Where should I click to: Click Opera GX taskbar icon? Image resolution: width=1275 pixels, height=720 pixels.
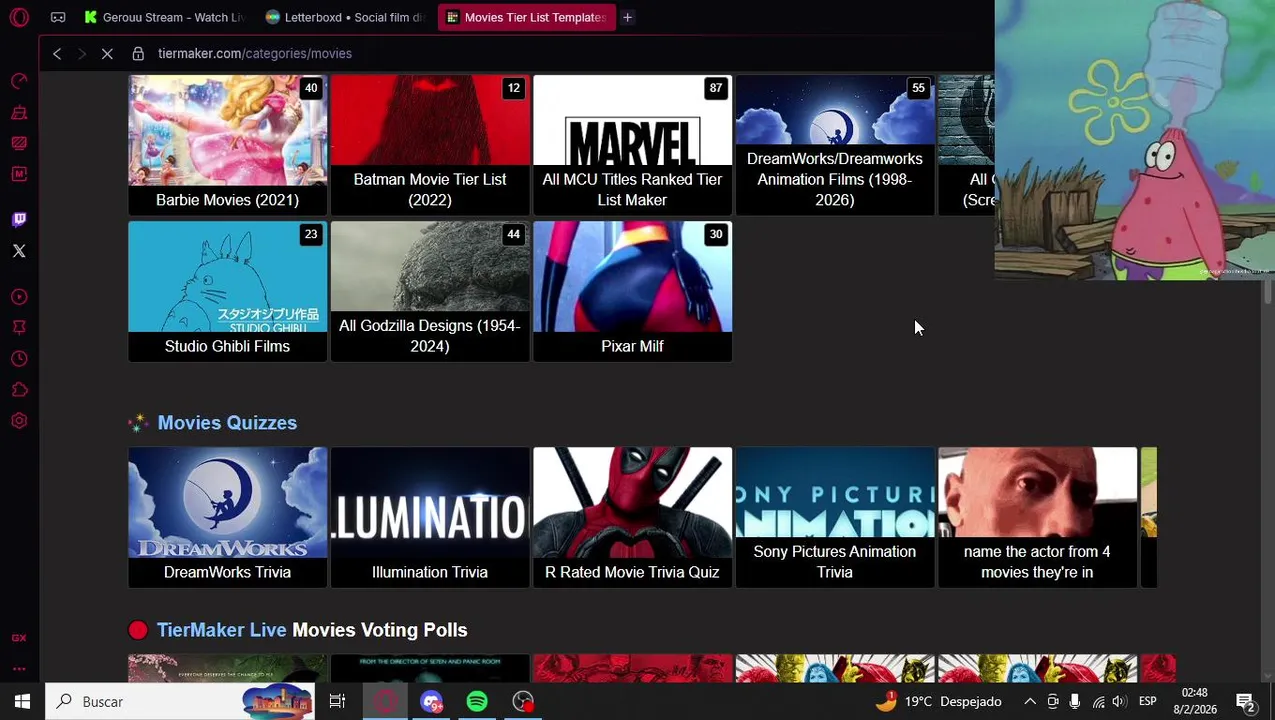(x=385, y=702)
